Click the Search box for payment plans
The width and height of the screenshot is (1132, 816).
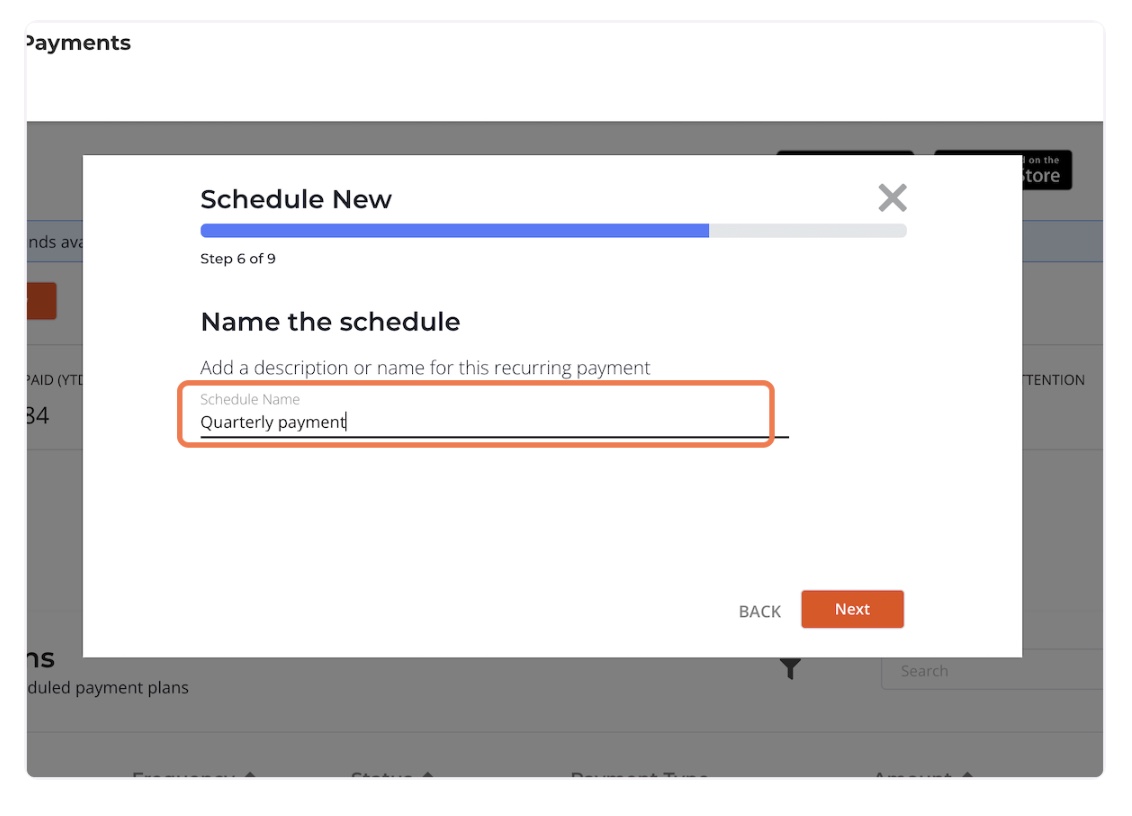point(990,671)
